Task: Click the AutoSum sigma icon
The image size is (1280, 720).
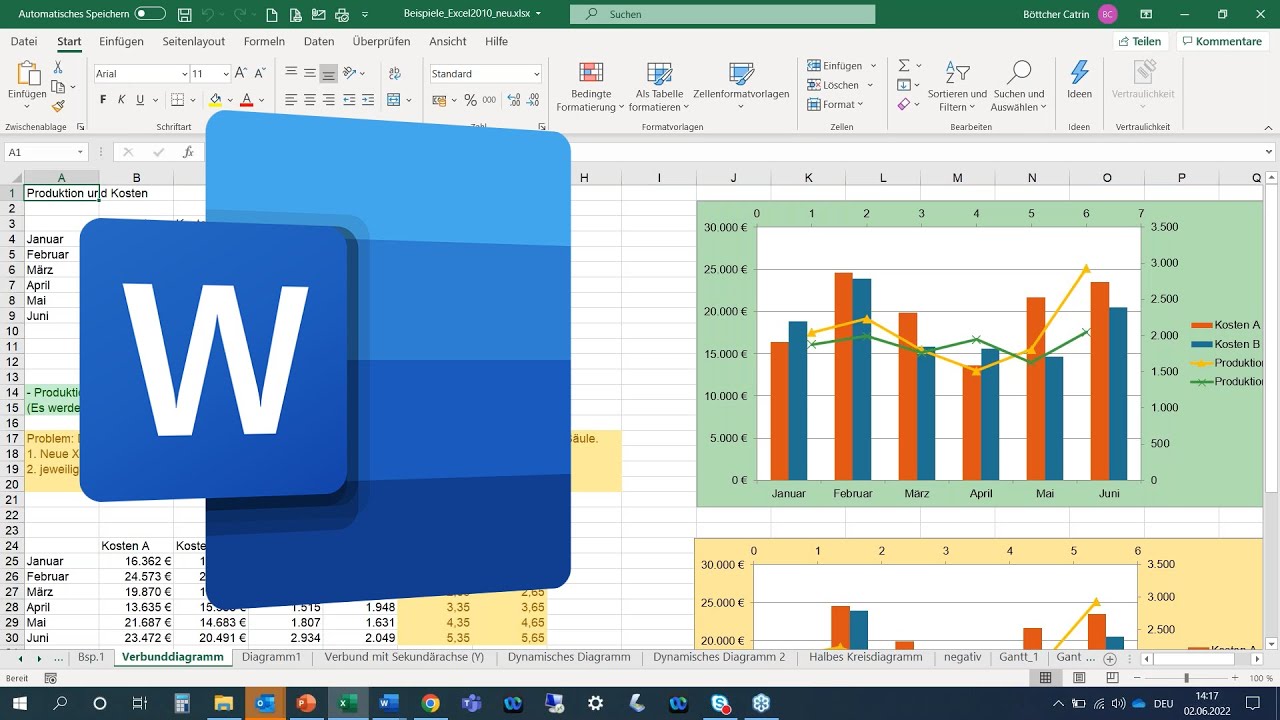Action: coord(904,66)
